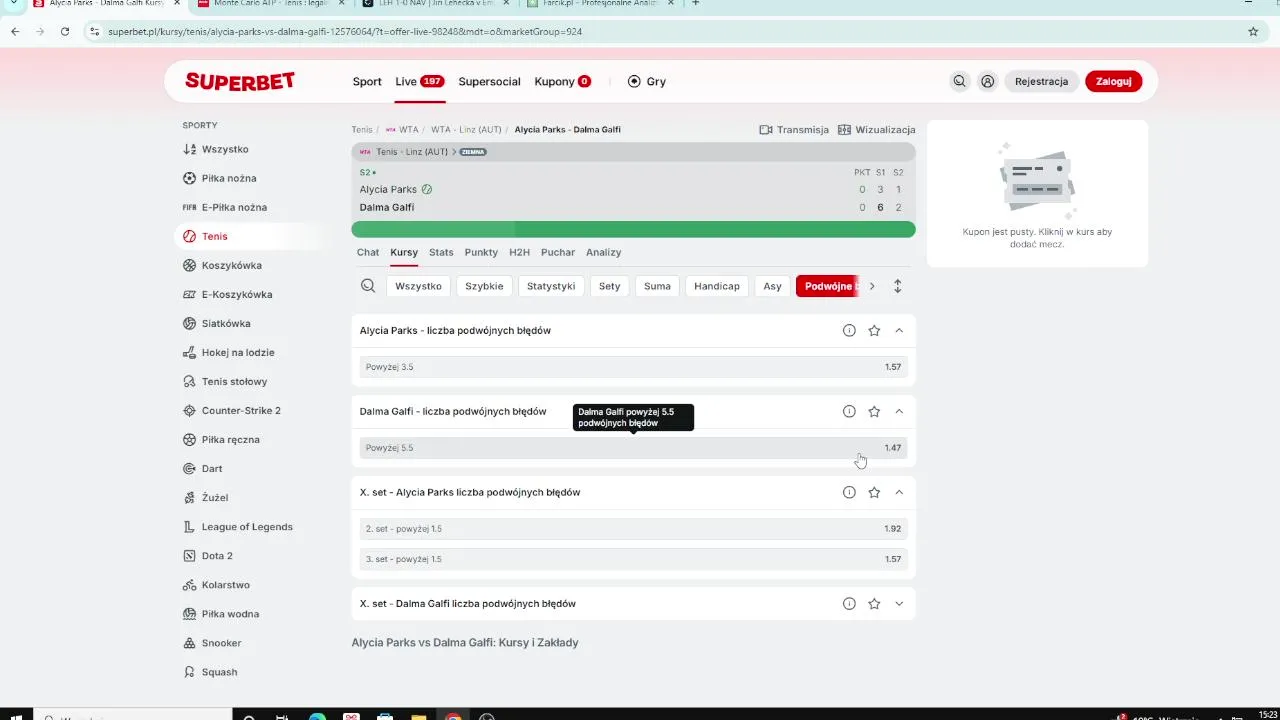Pick 3. set powyżej 1.5 odds
This screenshot has width=1280, height=720.
point(633,559)
